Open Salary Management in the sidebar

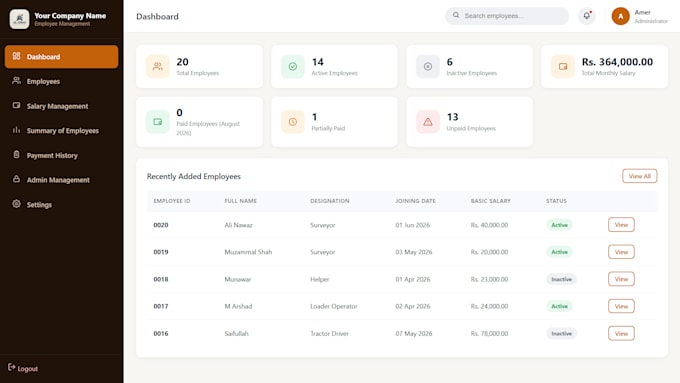pyautogui.click(x=62, y=106)
